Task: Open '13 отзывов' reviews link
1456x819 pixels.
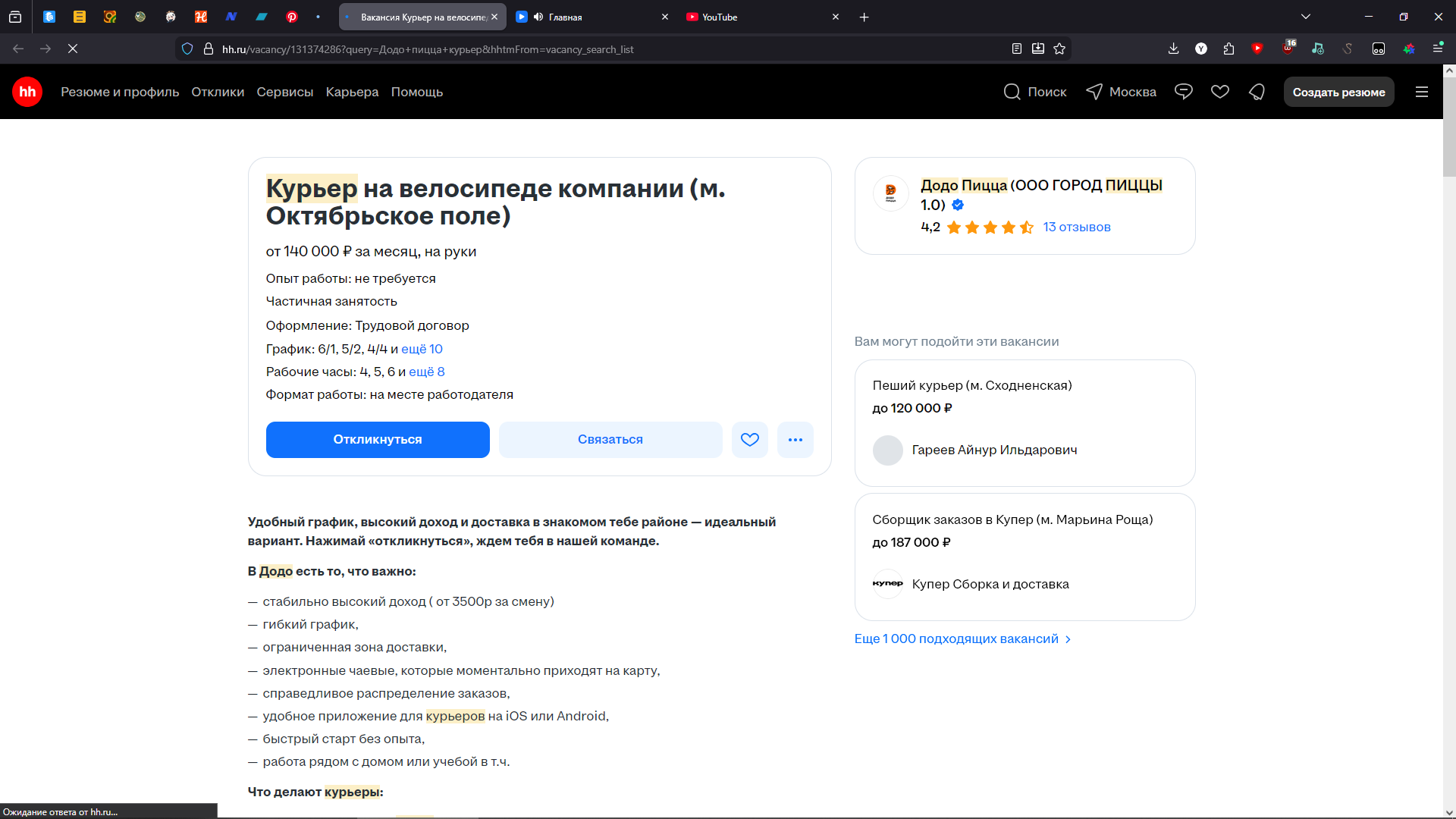Action: (1076, 227)
